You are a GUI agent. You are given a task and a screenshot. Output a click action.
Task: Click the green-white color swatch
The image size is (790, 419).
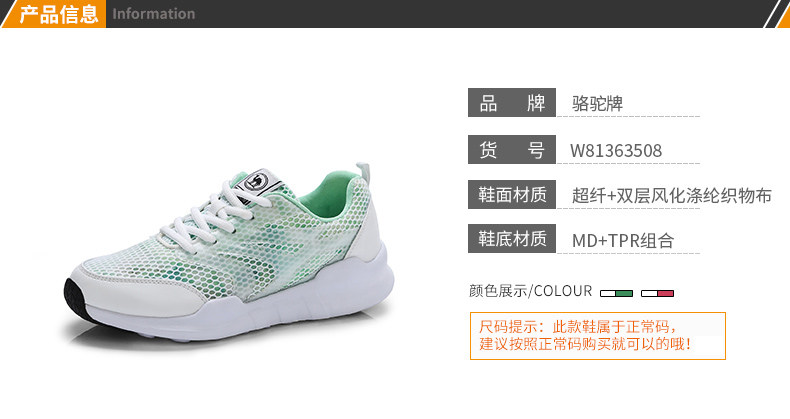coord(616,294)
